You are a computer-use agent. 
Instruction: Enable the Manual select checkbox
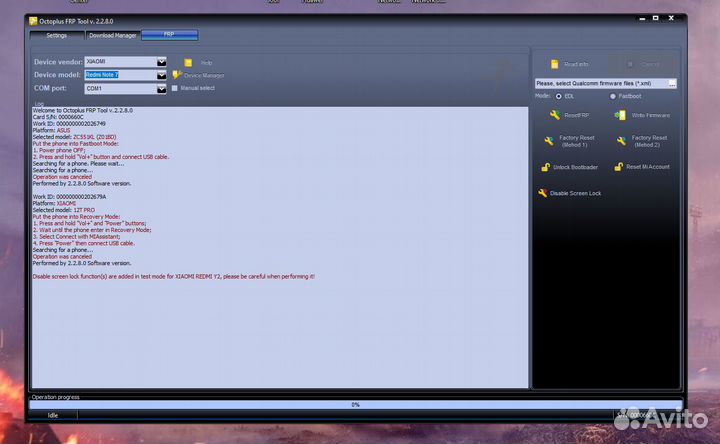pos(174,88)
